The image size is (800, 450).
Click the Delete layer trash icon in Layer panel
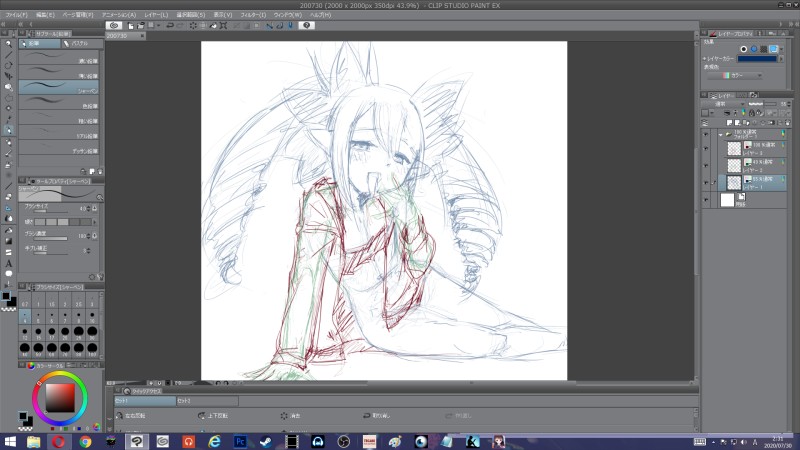pos(788,123)
